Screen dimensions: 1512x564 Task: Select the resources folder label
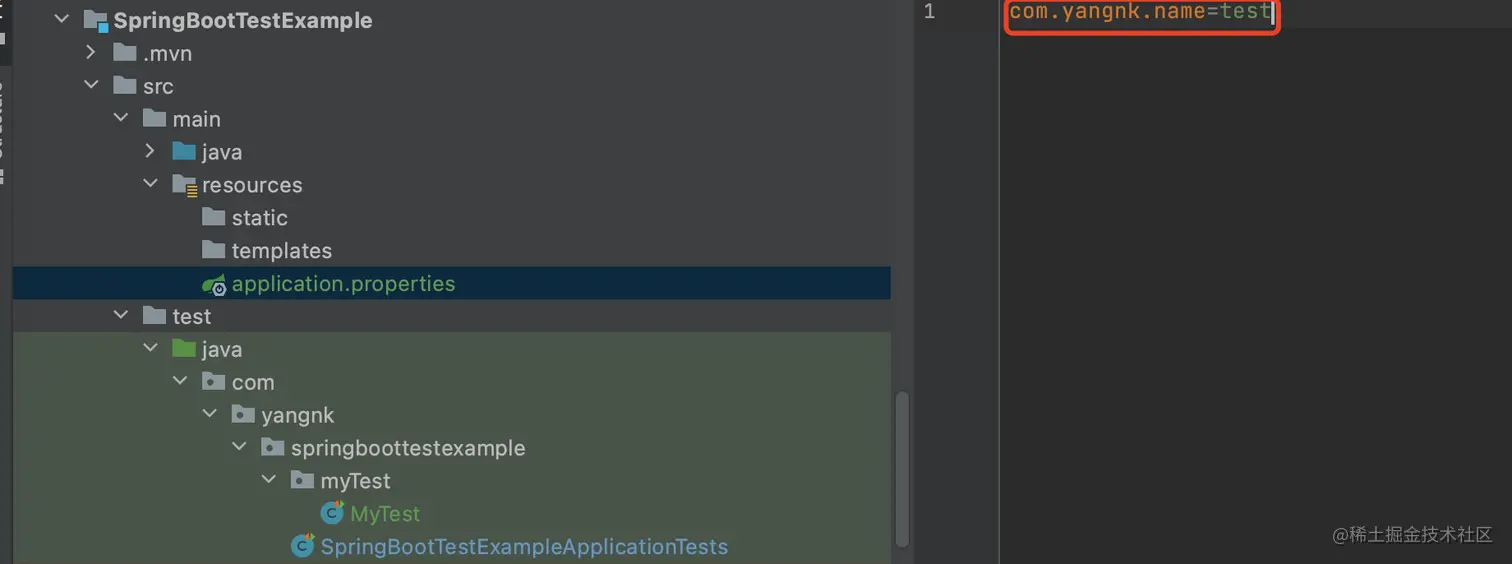pos(252,185)
